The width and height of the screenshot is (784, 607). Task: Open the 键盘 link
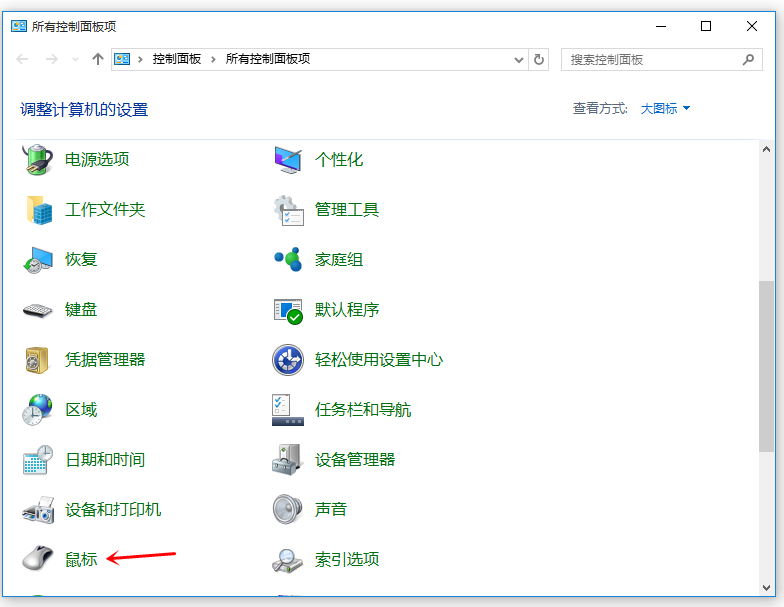point(81,310)
